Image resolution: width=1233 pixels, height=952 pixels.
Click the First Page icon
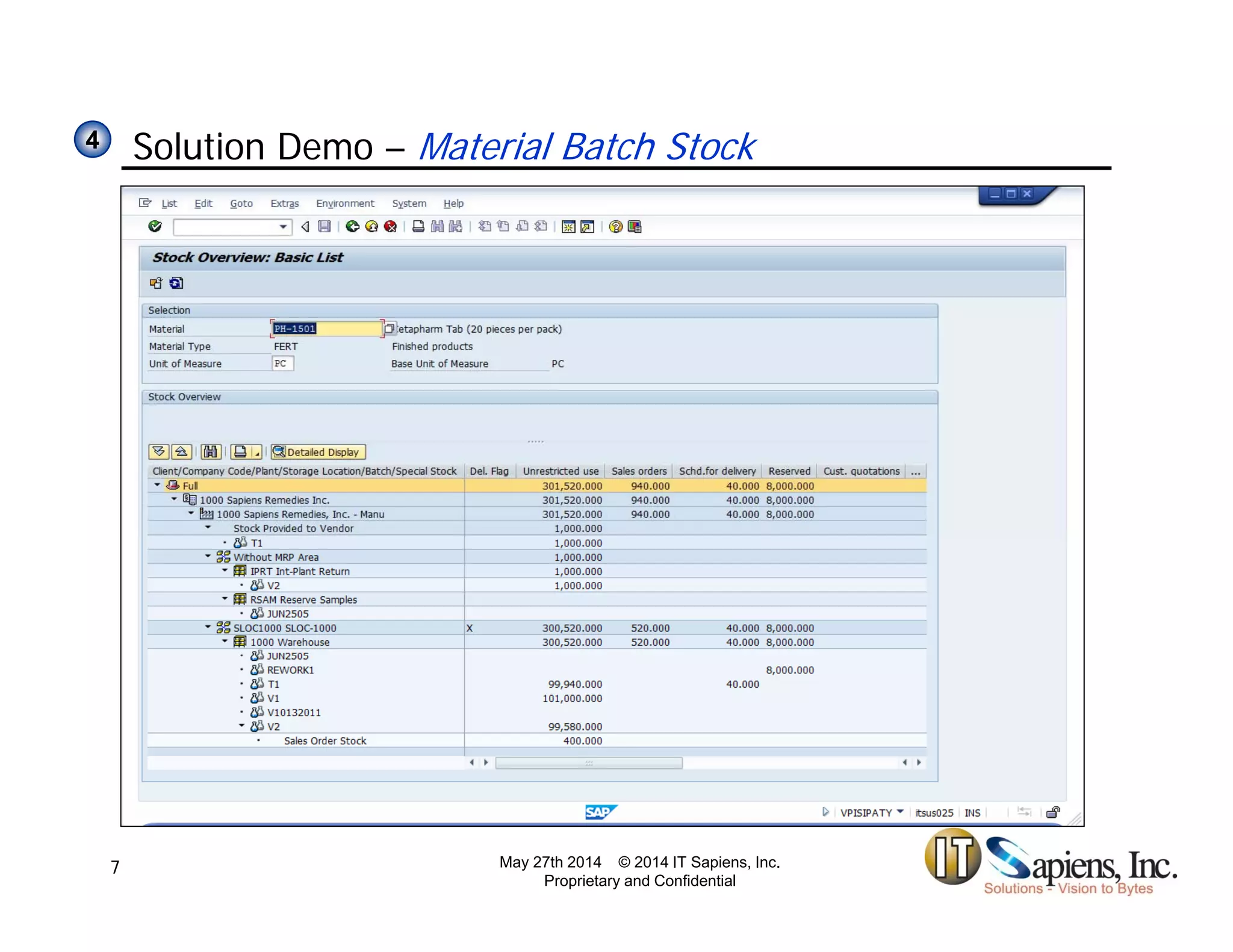click(485, 226)
